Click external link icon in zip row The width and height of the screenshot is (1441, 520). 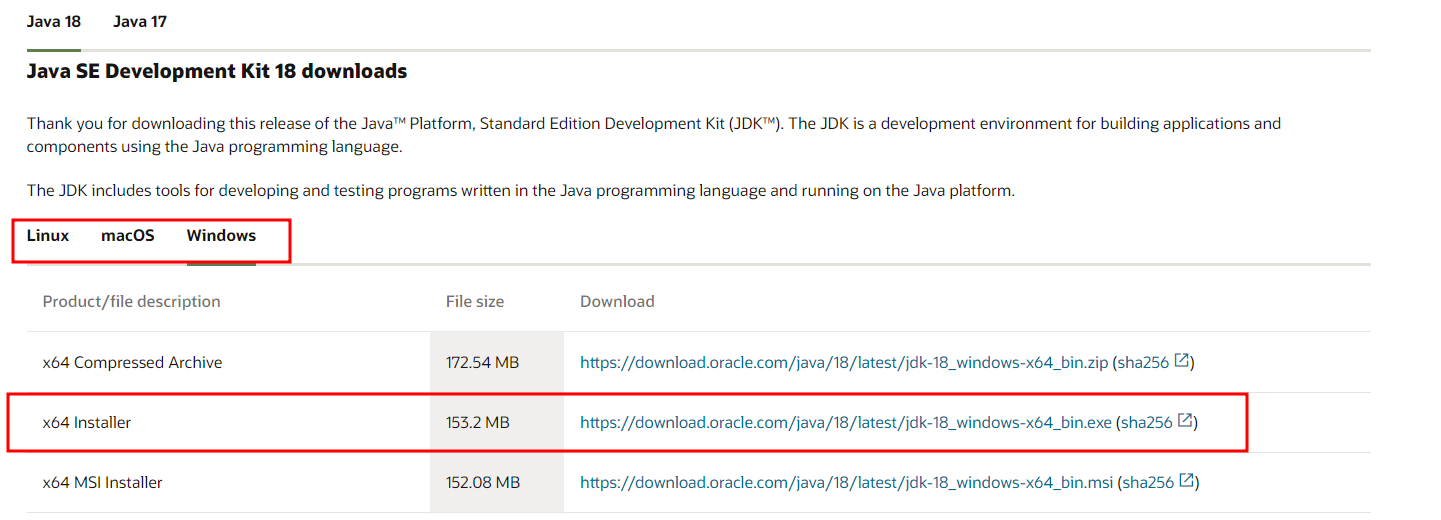[1182, 361]
